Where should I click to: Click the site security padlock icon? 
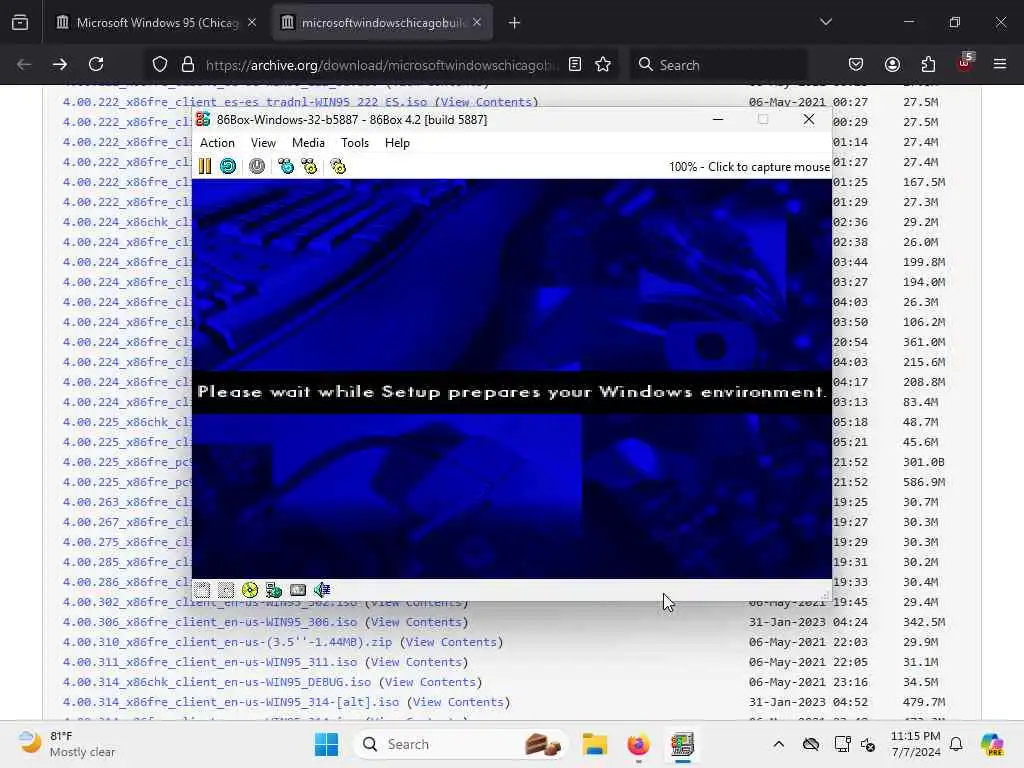188,64
